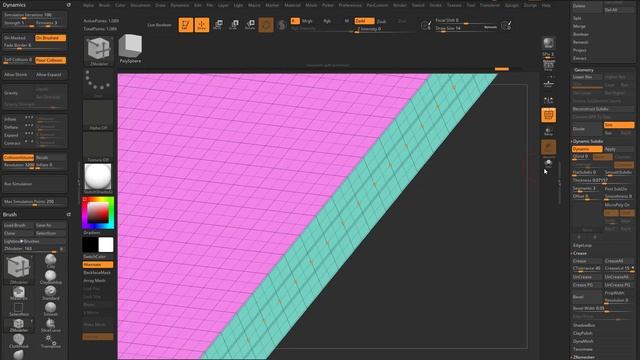Open the Material menu
Image resolution: width=640 pixels, height=360 pixels.
292,5
